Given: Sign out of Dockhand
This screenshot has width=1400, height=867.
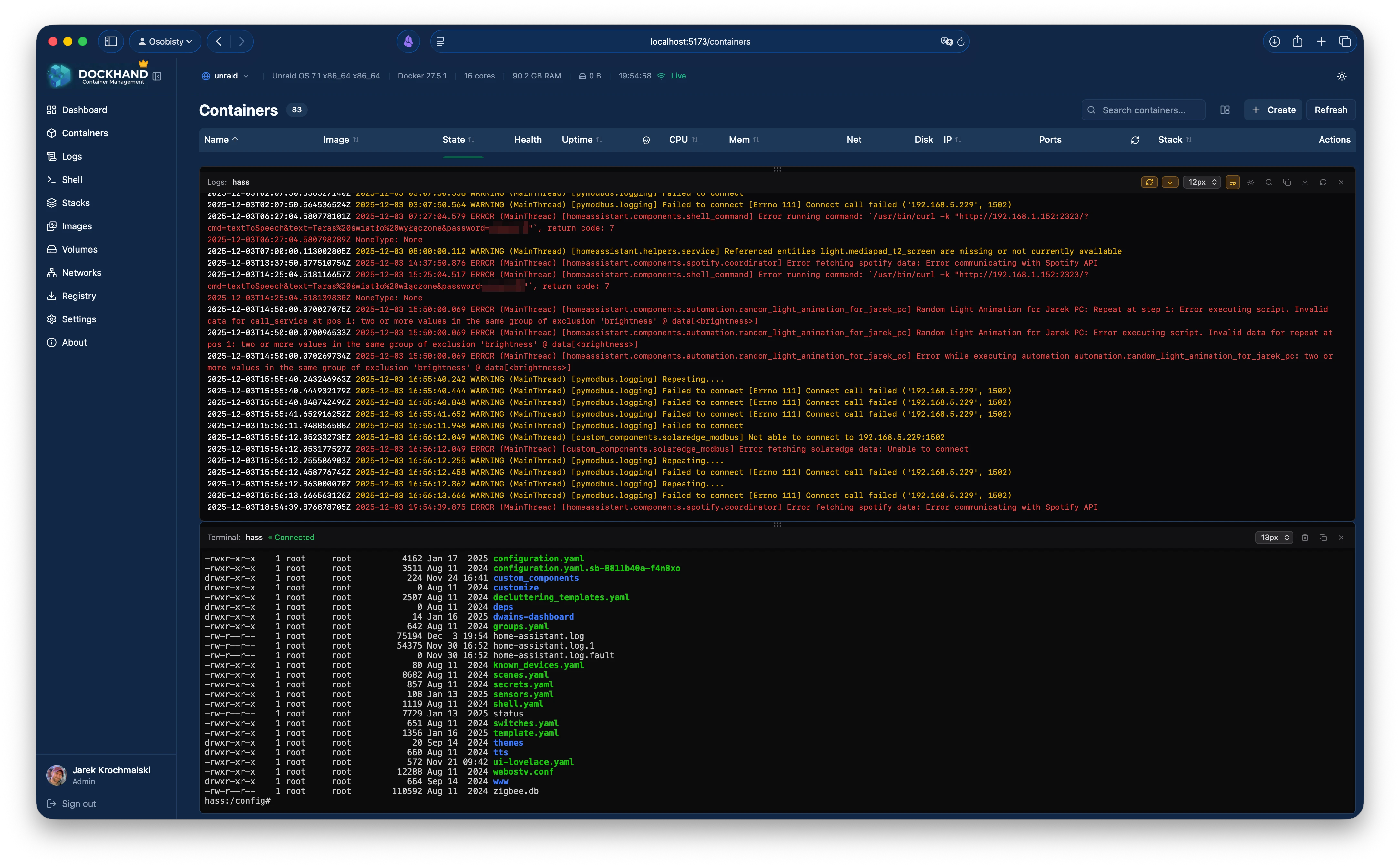Looking at the screenshot, I should pyautogui.click(x=78, y=803).
